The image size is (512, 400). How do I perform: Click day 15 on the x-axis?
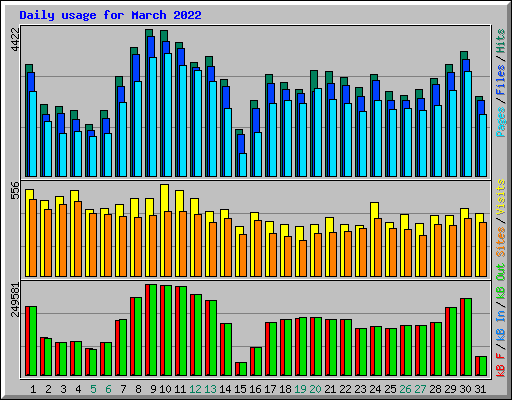coord(240,389)
